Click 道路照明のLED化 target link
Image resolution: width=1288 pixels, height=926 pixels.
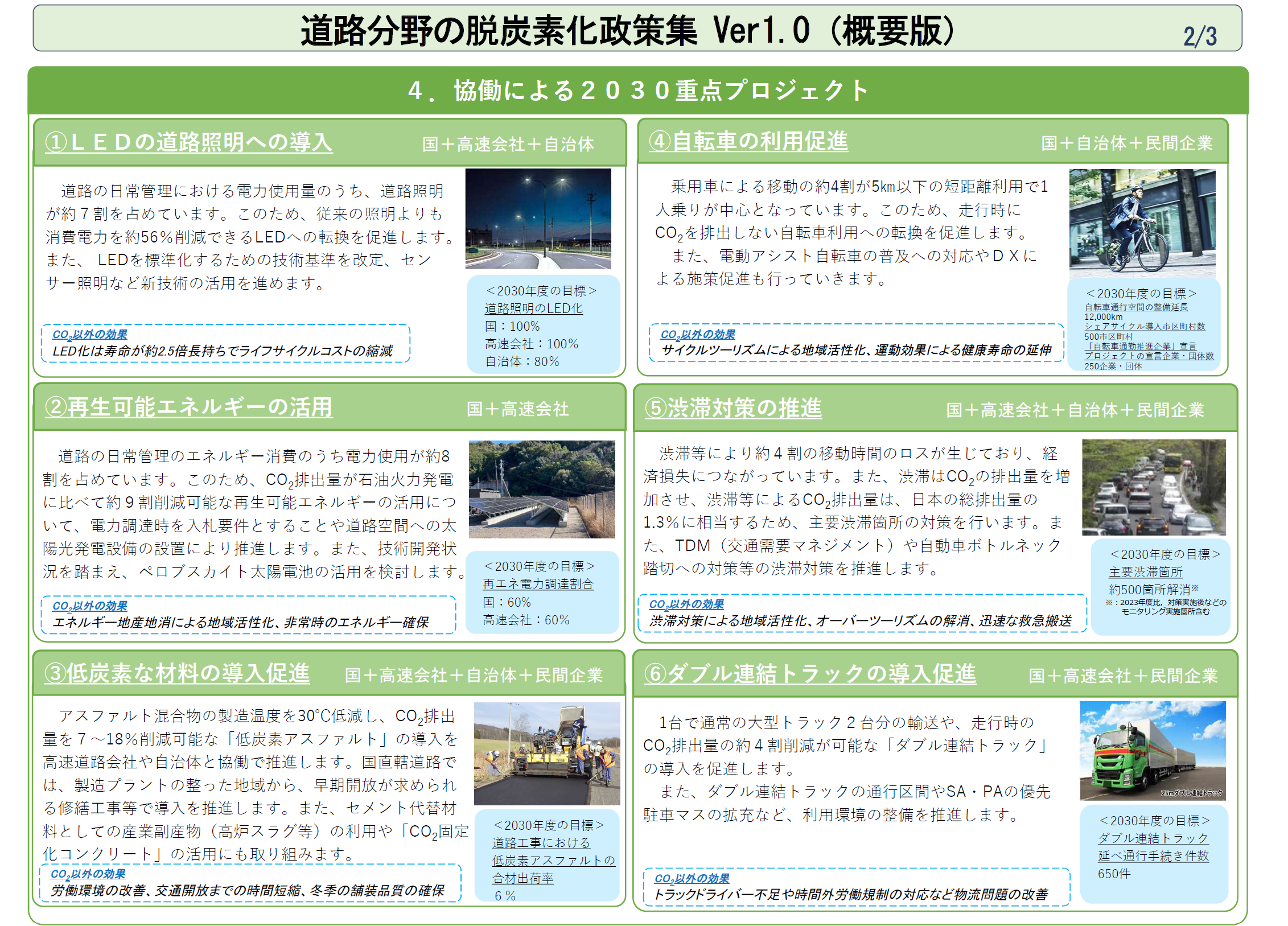coord(533,308)
